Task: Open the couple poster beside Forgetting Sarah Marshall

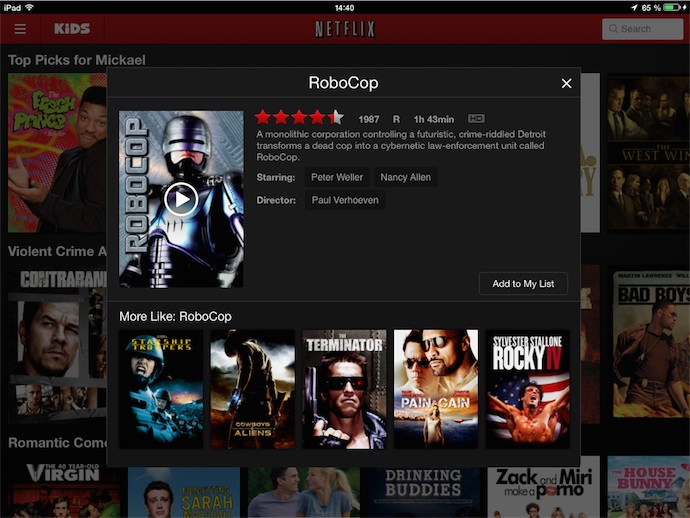Action: click(304, 492)
